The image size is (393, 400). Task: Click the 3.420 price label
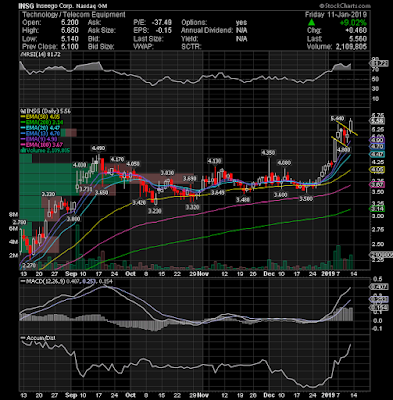point(139,203)
